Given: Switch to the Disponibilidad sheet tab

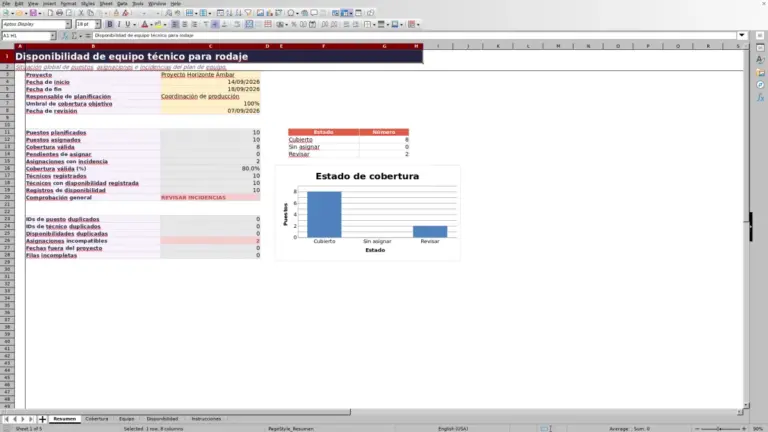Looking at the screenshot, I should coord(162,419).
